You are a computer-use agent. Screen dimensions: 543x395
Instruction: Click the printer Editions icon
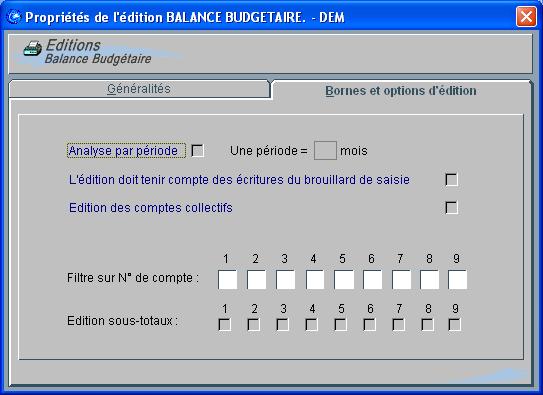click(33, 48)
